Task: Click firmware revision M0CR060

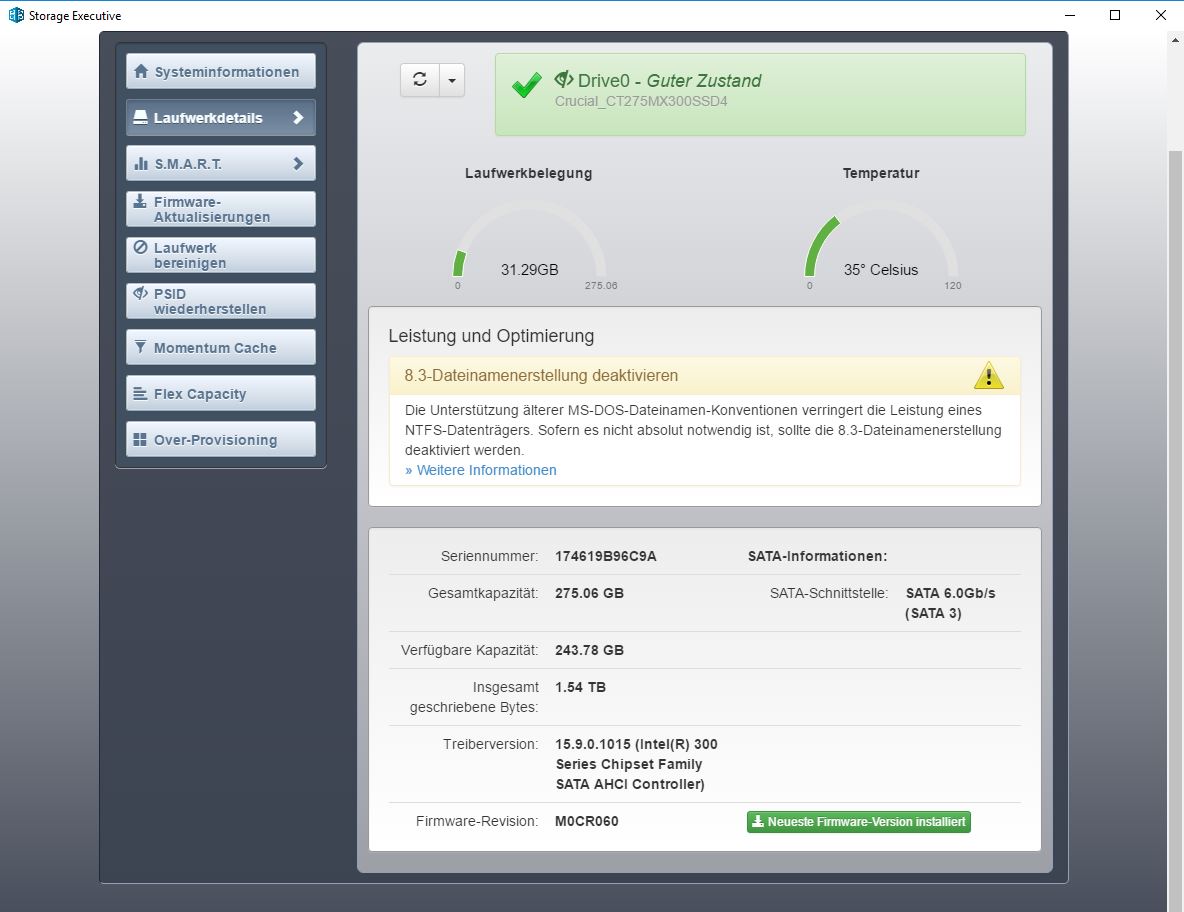Action: pyautogui.click(x=587, y=821)
